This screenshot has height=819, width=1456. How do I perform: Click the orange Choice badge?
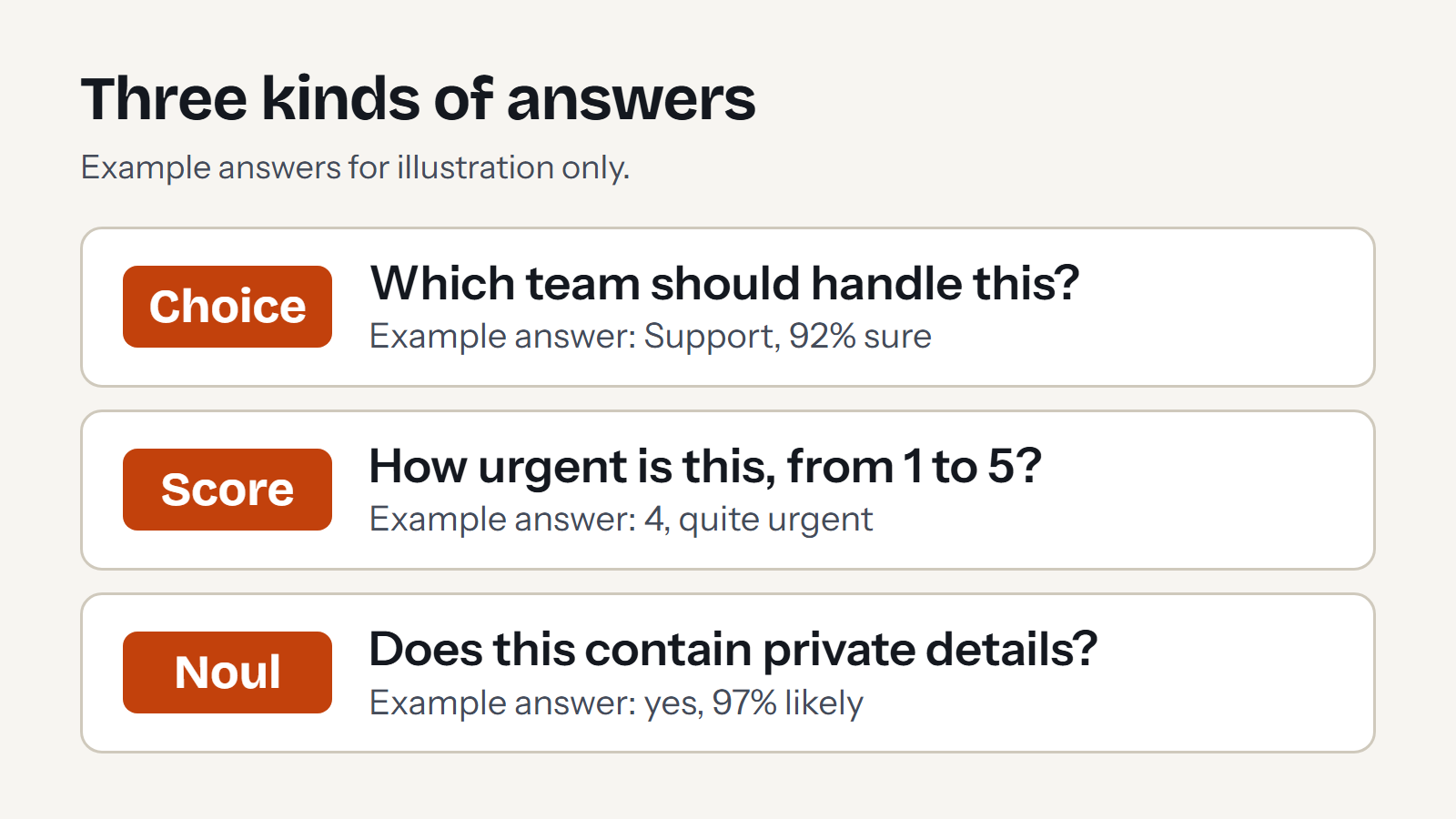click(227, 307)
